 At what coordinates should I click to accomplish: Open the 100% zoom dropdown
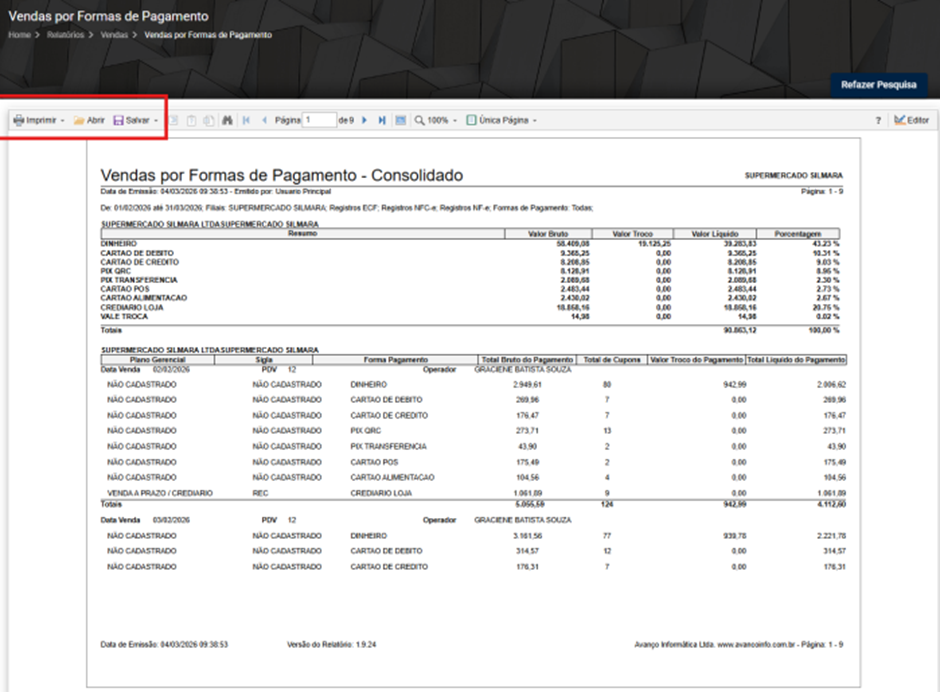point(436,121)
